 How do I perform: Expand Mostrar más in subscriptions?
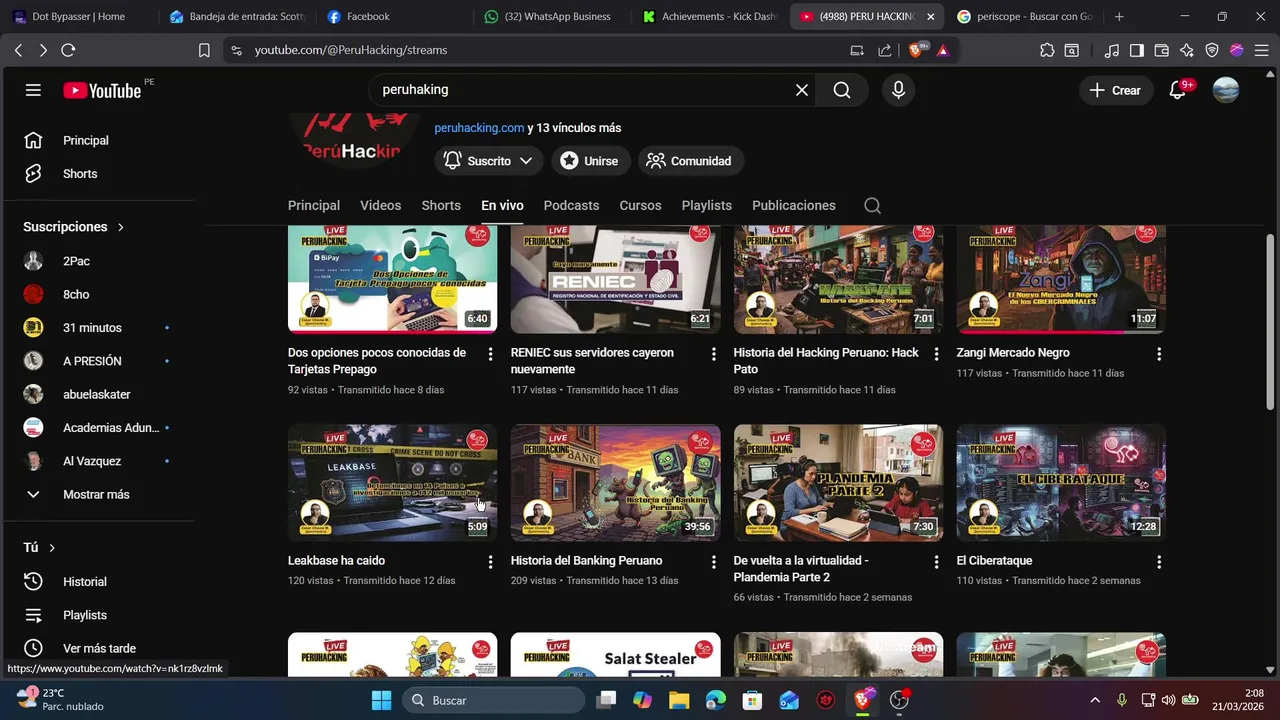tap(96, 494)
